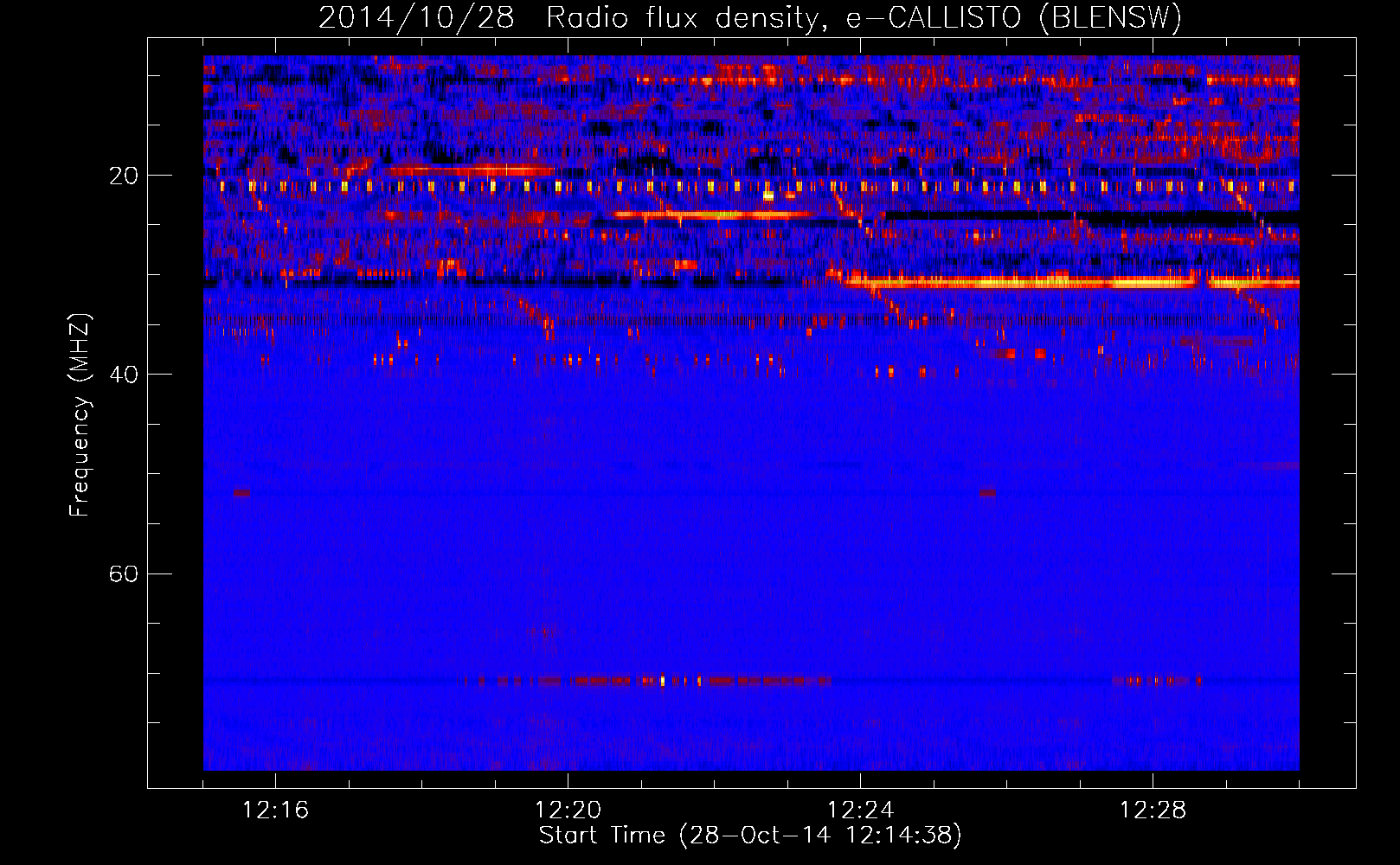Click the '60' frequency tick label
Viewport: 1400px width, 865px height.
(124, 574)
